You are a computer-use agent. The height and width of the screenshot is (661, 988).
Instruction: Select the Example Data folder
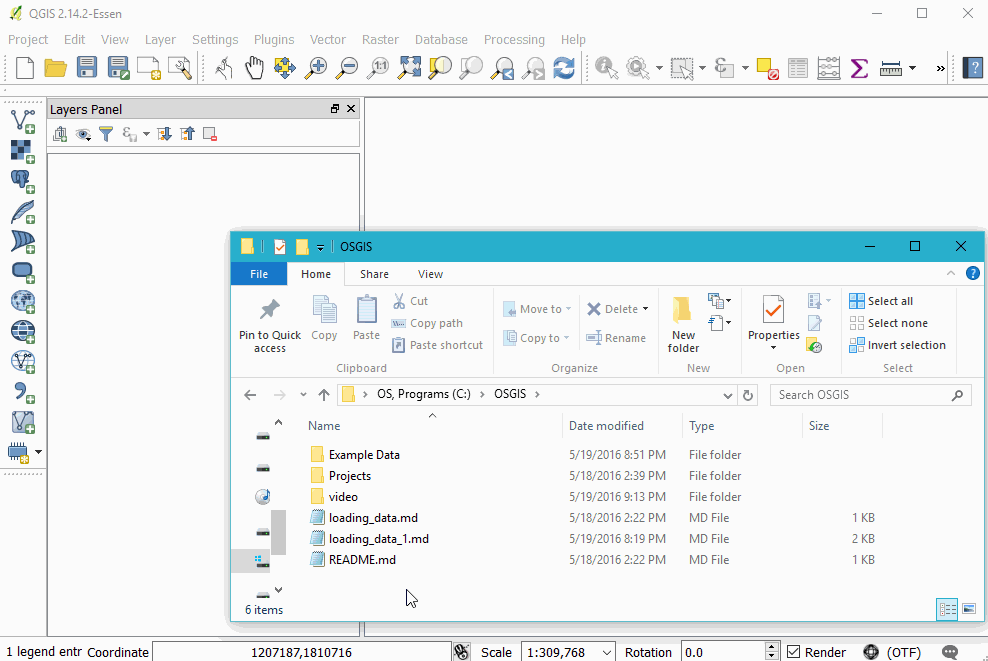coord(364,454)
